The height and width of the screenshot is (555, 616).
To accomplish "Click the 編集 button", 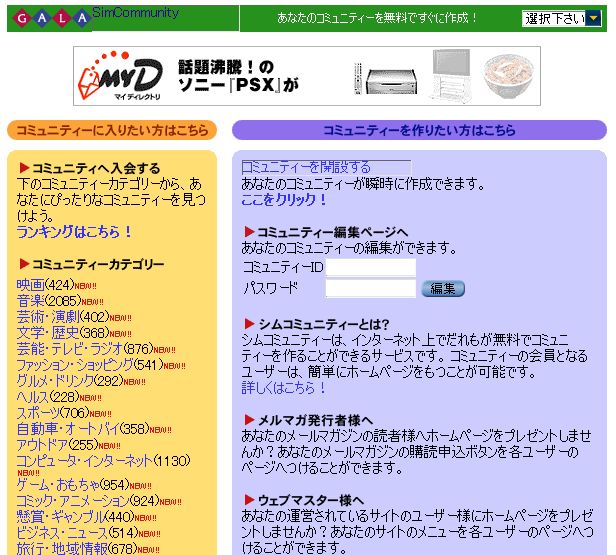I will (x=443, y=289).
